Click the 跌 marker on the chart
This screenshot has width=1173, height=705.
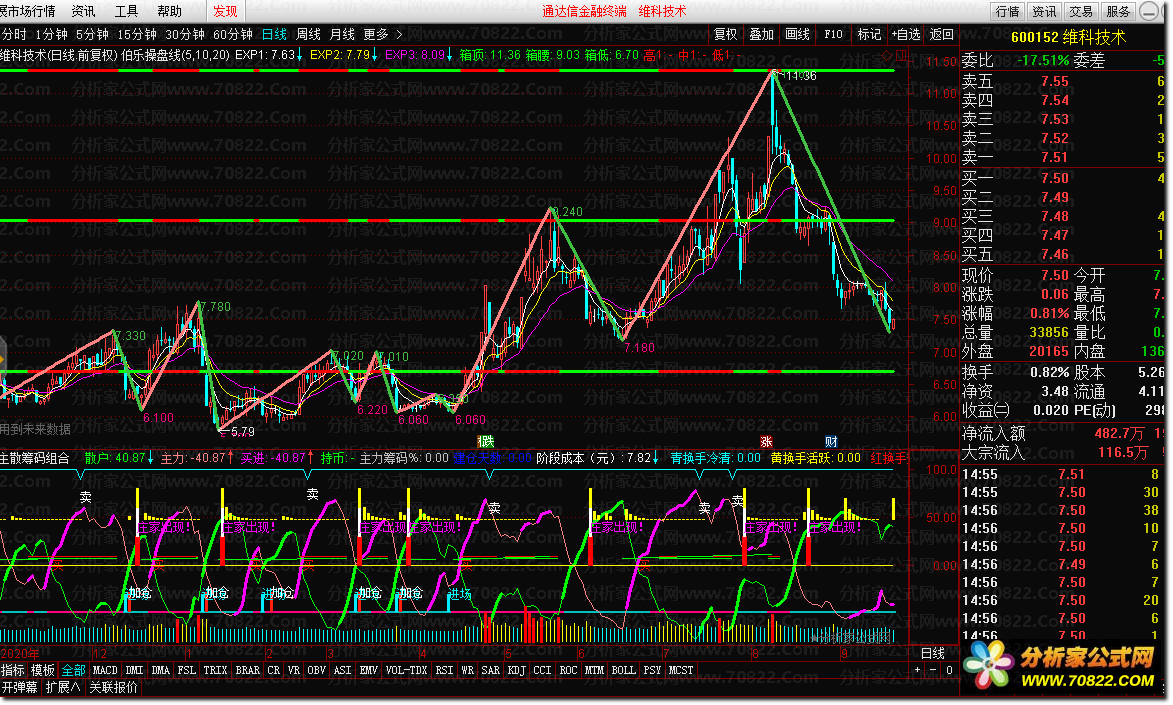click(x=486, y=442)
